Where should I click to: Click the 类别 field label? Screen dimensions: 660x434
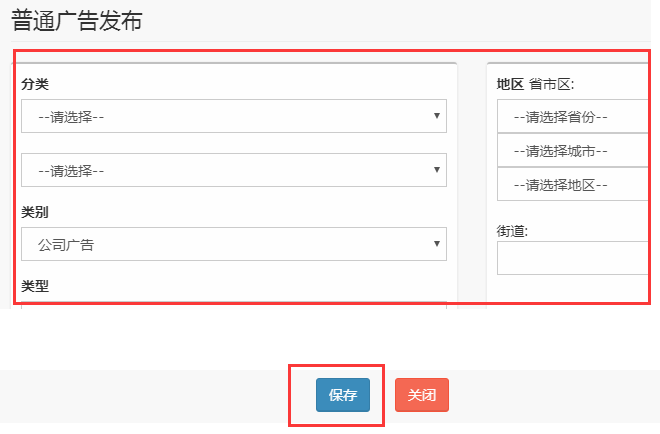pos(35,212)
